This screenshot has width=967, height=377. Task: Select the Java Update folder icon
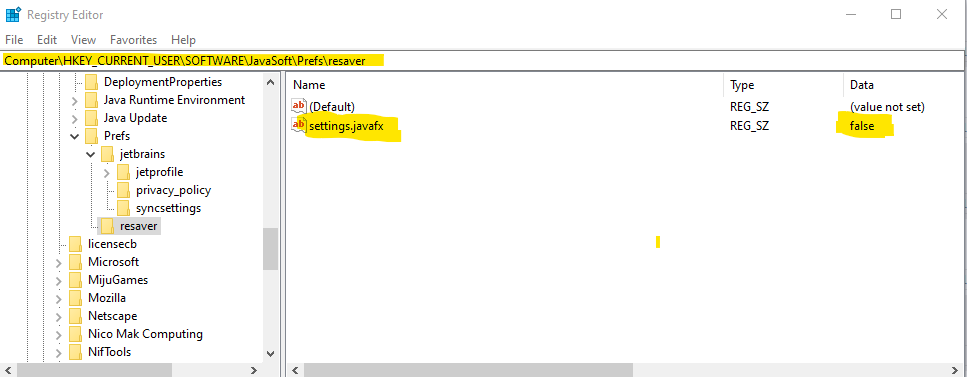(x=91, y=118)
